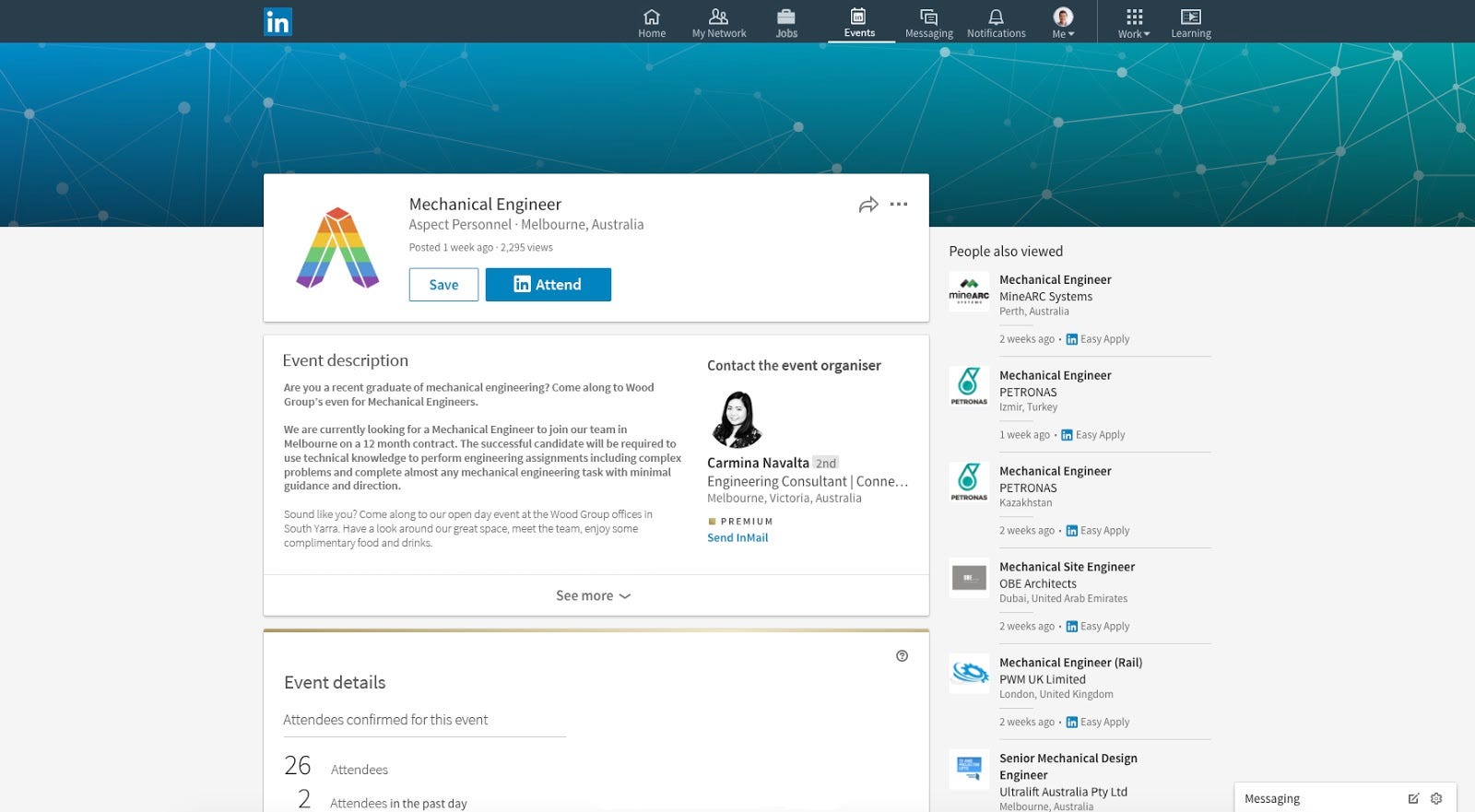Click the Ultralift Australia logo
Viewport: 1475px width, 812px height.
[969, 771]
